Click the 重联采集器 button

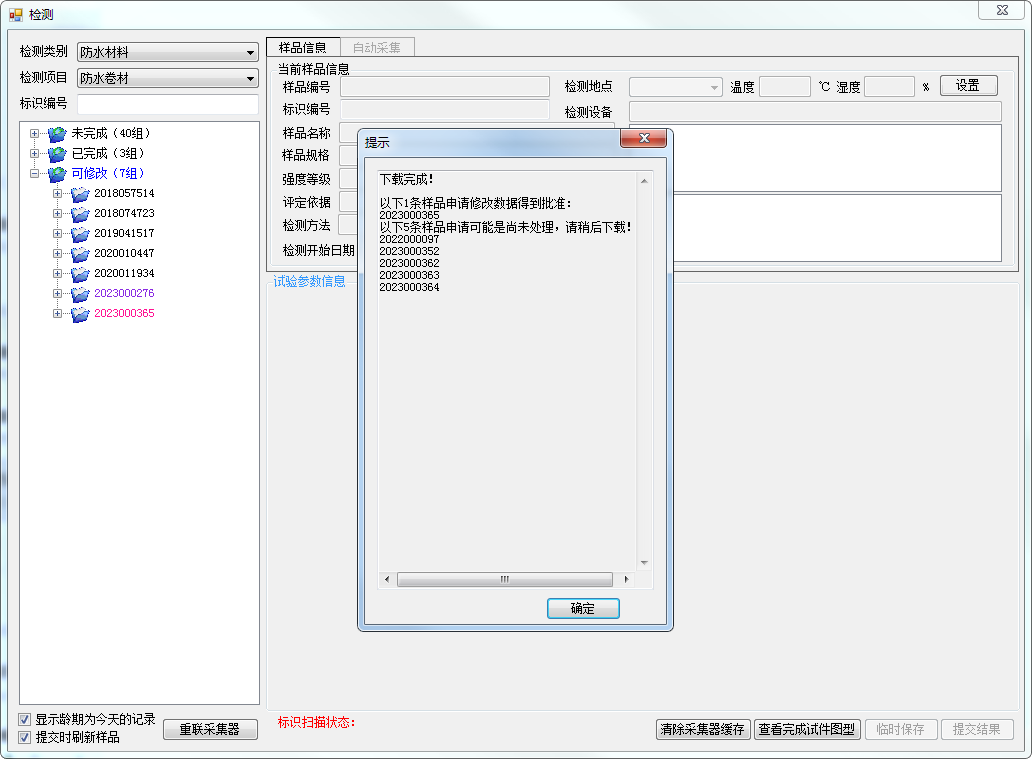click(x=210, y=729)
